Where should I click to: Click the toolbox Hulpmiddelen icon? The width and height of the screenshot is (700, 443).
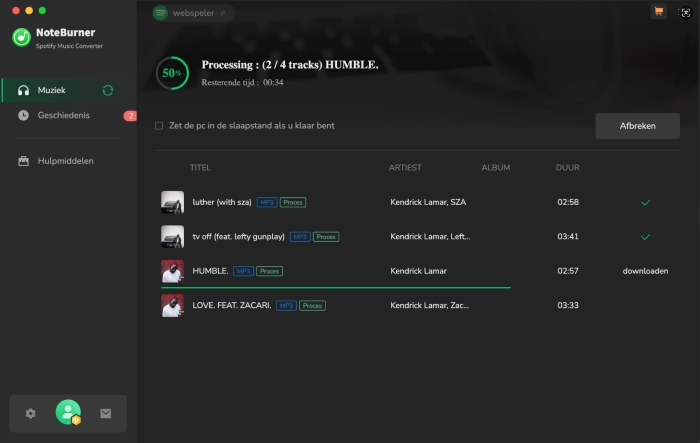tap(24, 161)
